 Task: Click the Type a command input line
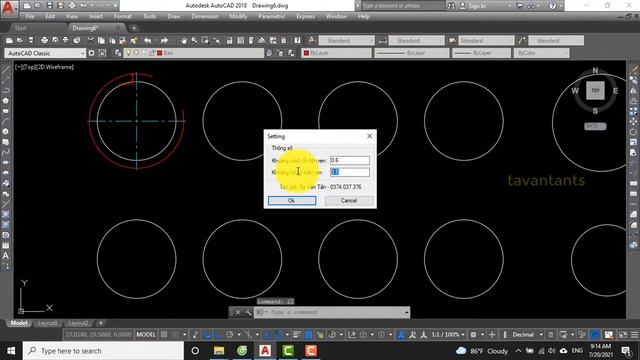click(x=331, y=312)
